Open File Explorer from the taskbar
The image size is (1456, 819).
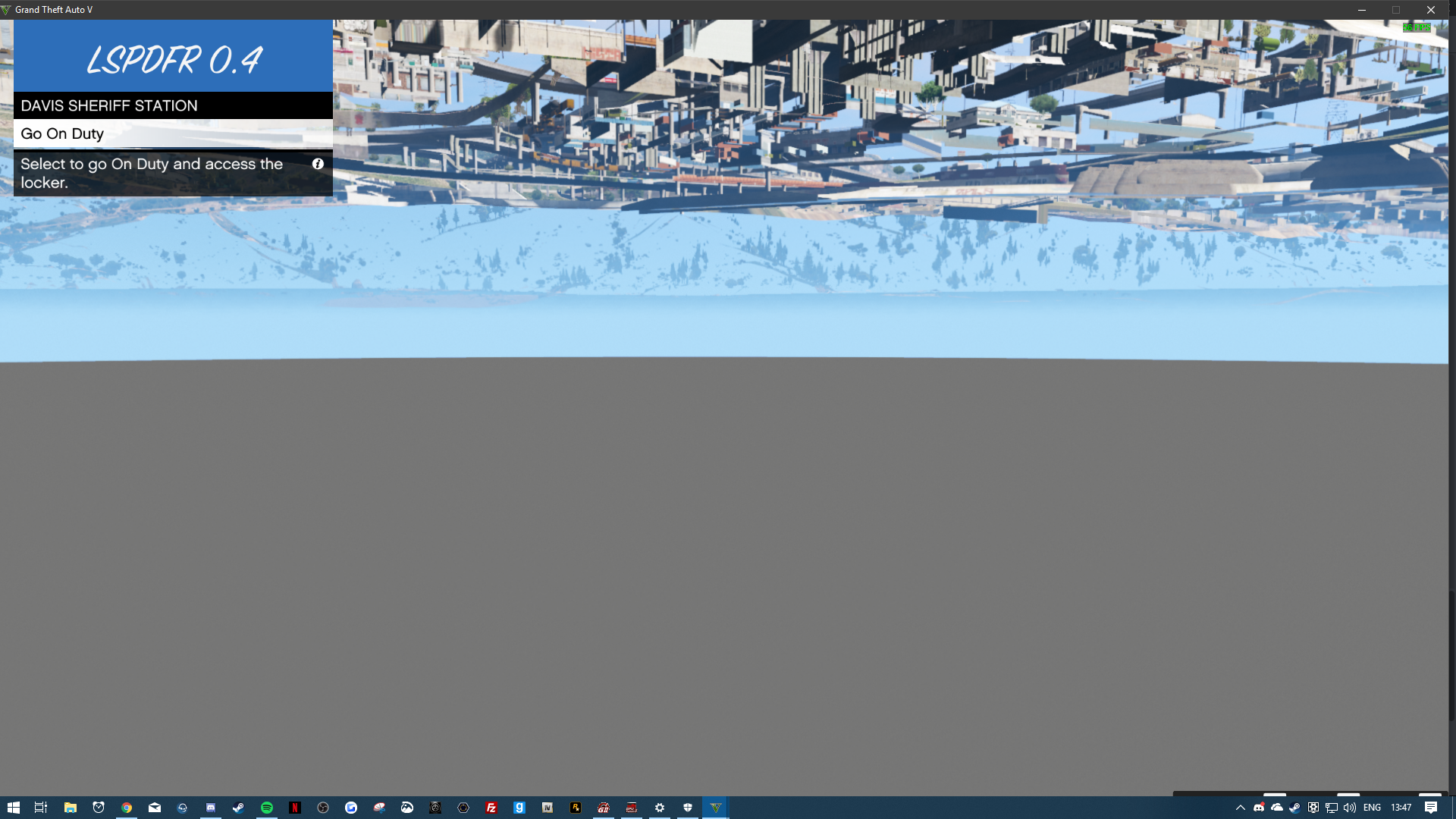tap(70, 808)
